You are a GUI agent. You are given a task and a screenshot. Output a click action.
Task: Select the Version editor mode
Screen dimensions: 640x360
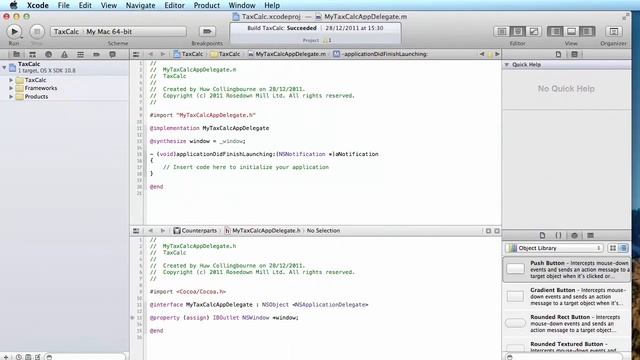[533, 31]
